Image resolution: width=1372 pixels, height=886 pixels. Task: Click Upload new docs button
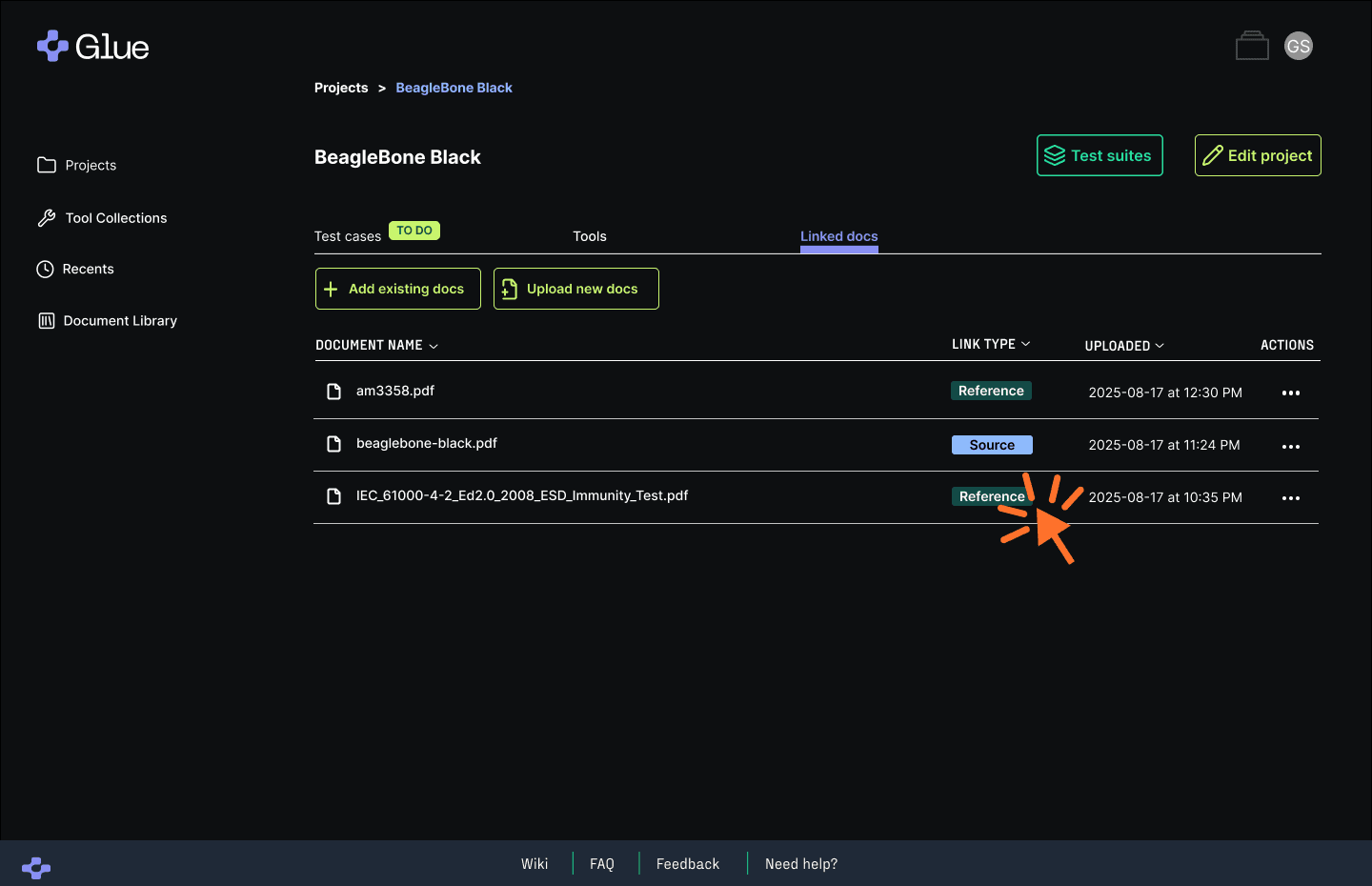pyautogui.click(x=576, y=289)
